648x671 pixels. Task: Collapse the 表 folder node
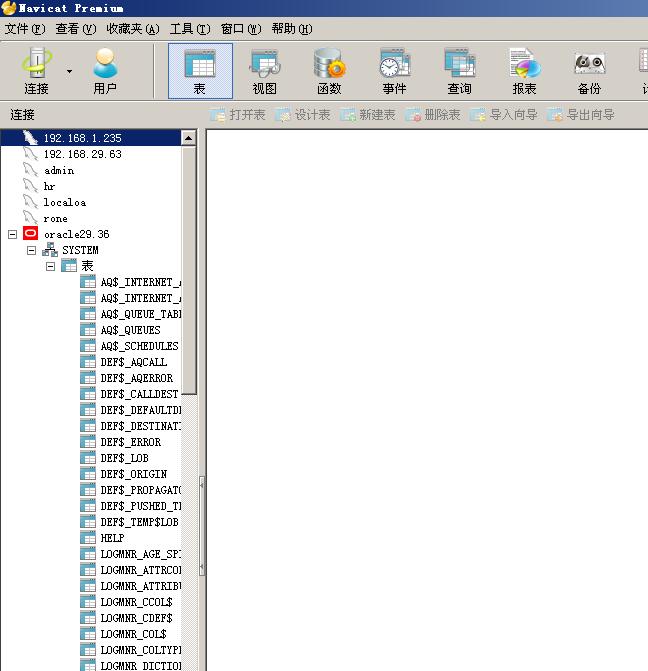coord(51,266)
